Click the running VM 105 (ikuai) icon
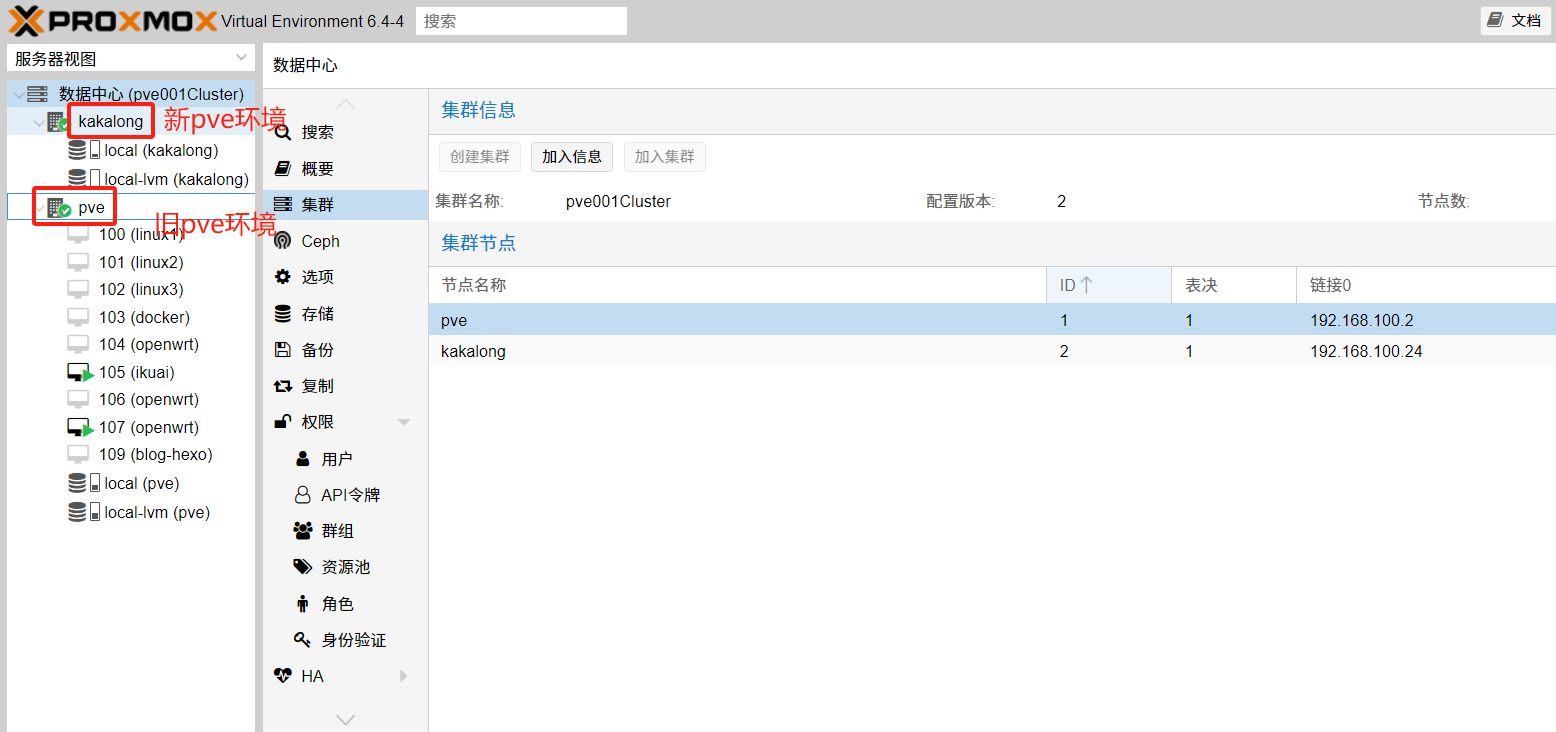The image size is (1556, 732). (x=80, y=372)
